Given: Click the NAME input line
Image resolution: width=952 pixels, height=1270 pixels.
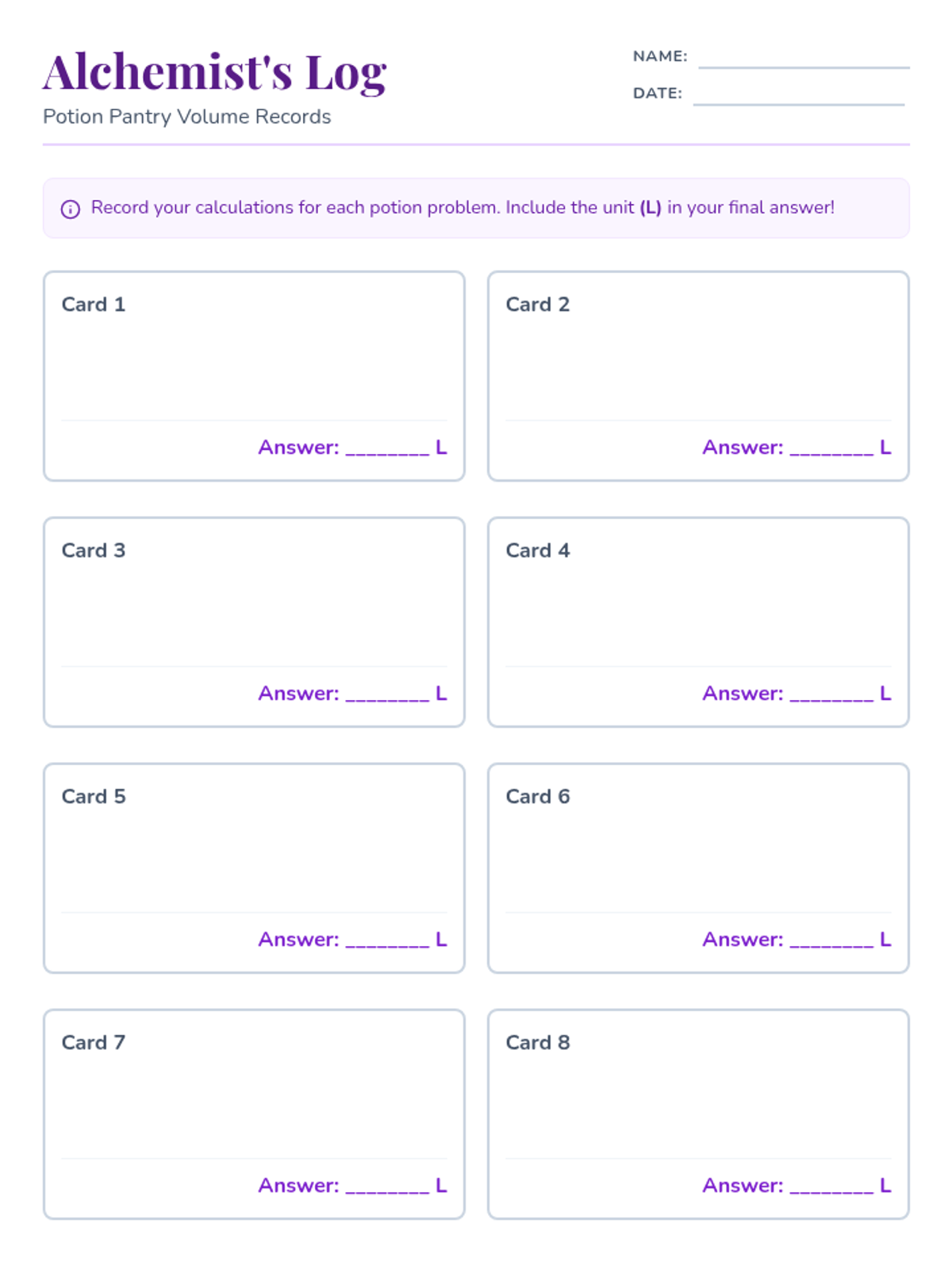Looking at the screenshot, I should coord(803,59).
